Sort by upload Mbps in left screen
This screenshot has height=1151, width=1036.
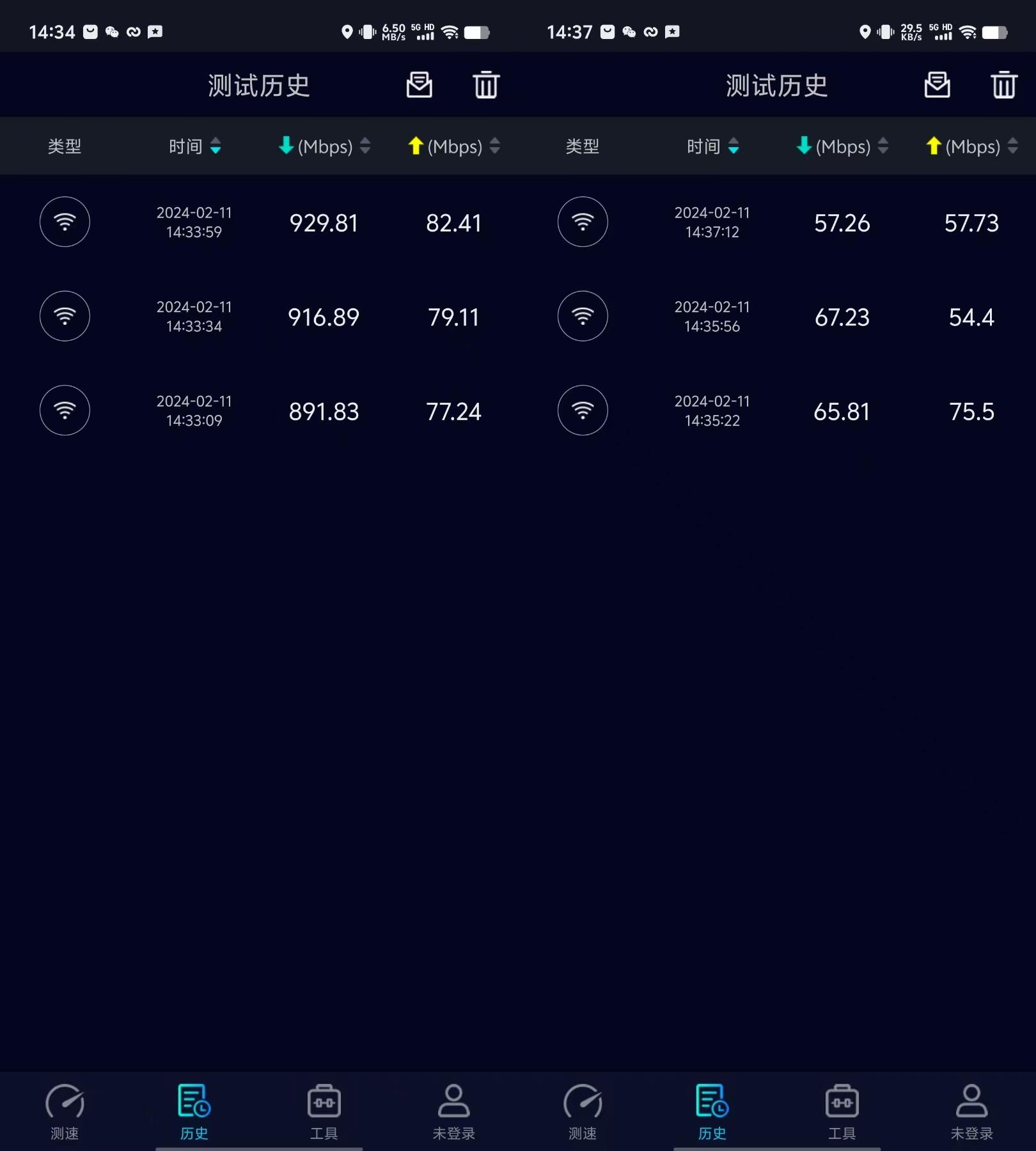(454, 146)
